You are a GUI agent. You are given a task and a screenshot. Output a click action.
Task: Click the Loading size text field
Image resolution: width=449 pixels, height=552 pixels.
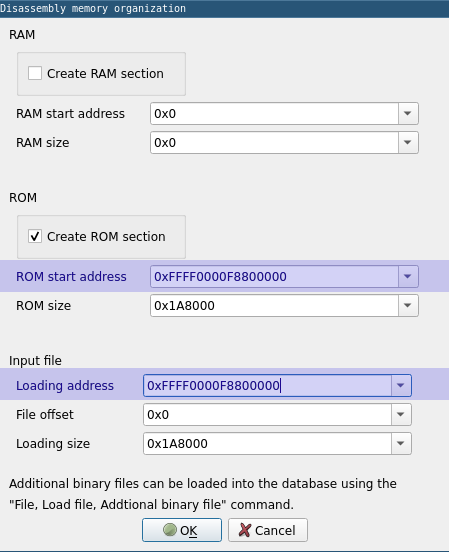[x=267, y=444]
